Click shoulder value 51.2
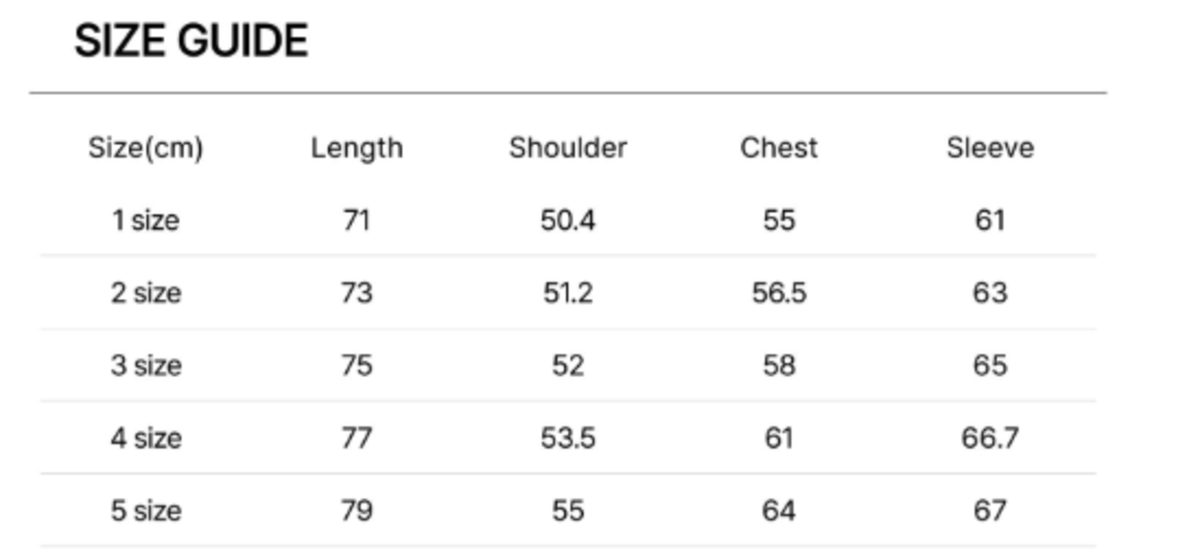The width and height of the screenshot is (1200, 549). click(x=568, y=293)
